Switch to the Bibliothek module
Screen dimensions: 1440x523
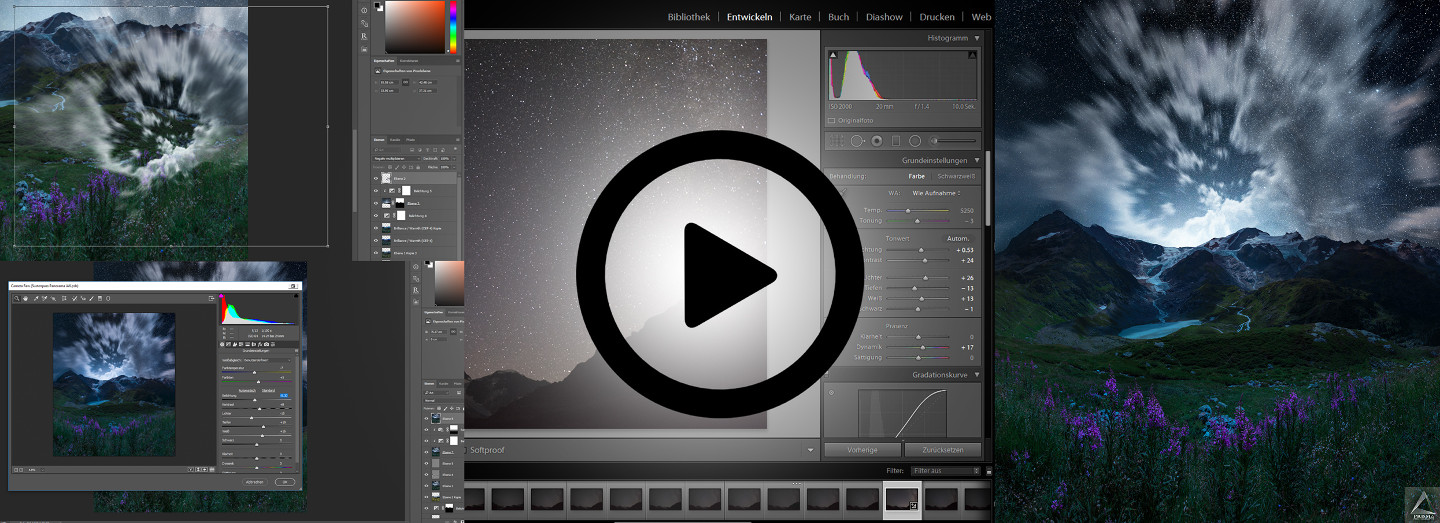tap(688, 17)
